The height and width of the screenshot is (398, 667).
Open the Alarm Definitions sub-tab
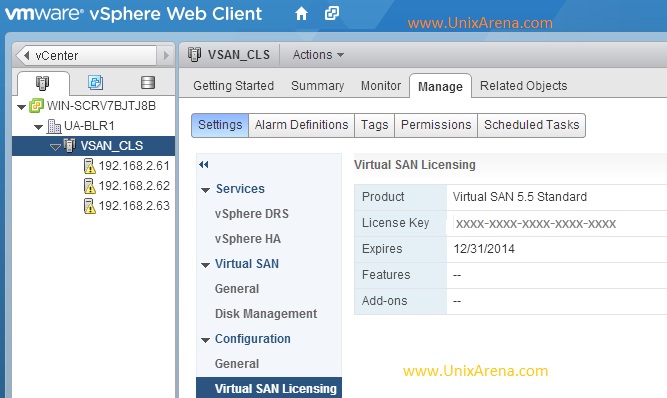click(301, 125)
